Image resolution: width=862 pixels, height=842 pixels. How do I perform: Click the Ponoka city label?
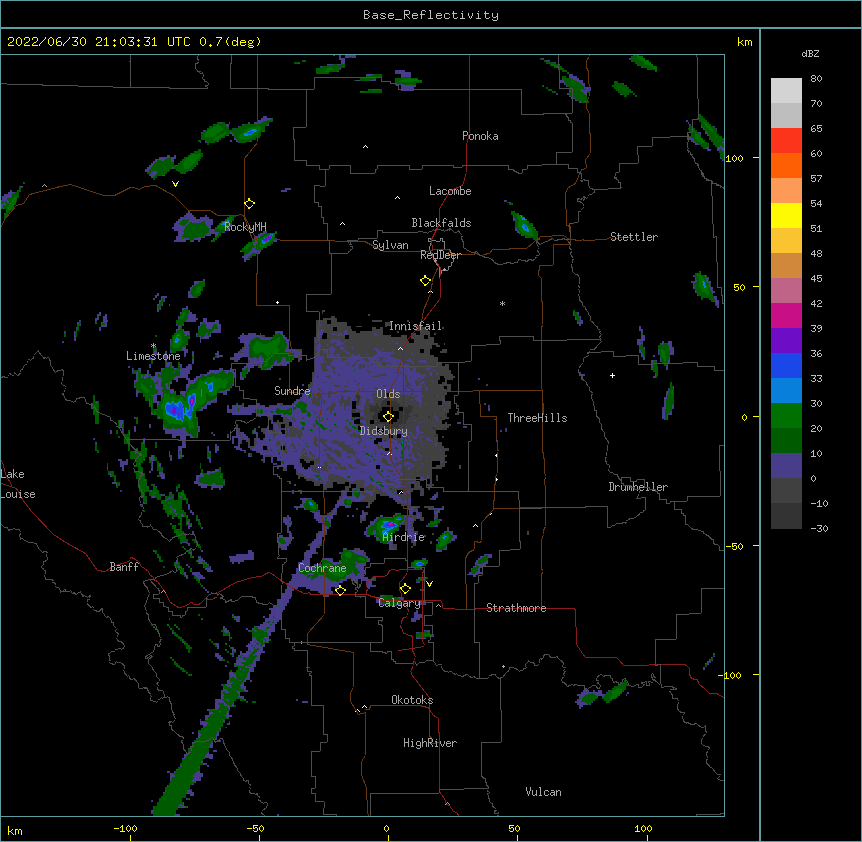pos(480,136)
